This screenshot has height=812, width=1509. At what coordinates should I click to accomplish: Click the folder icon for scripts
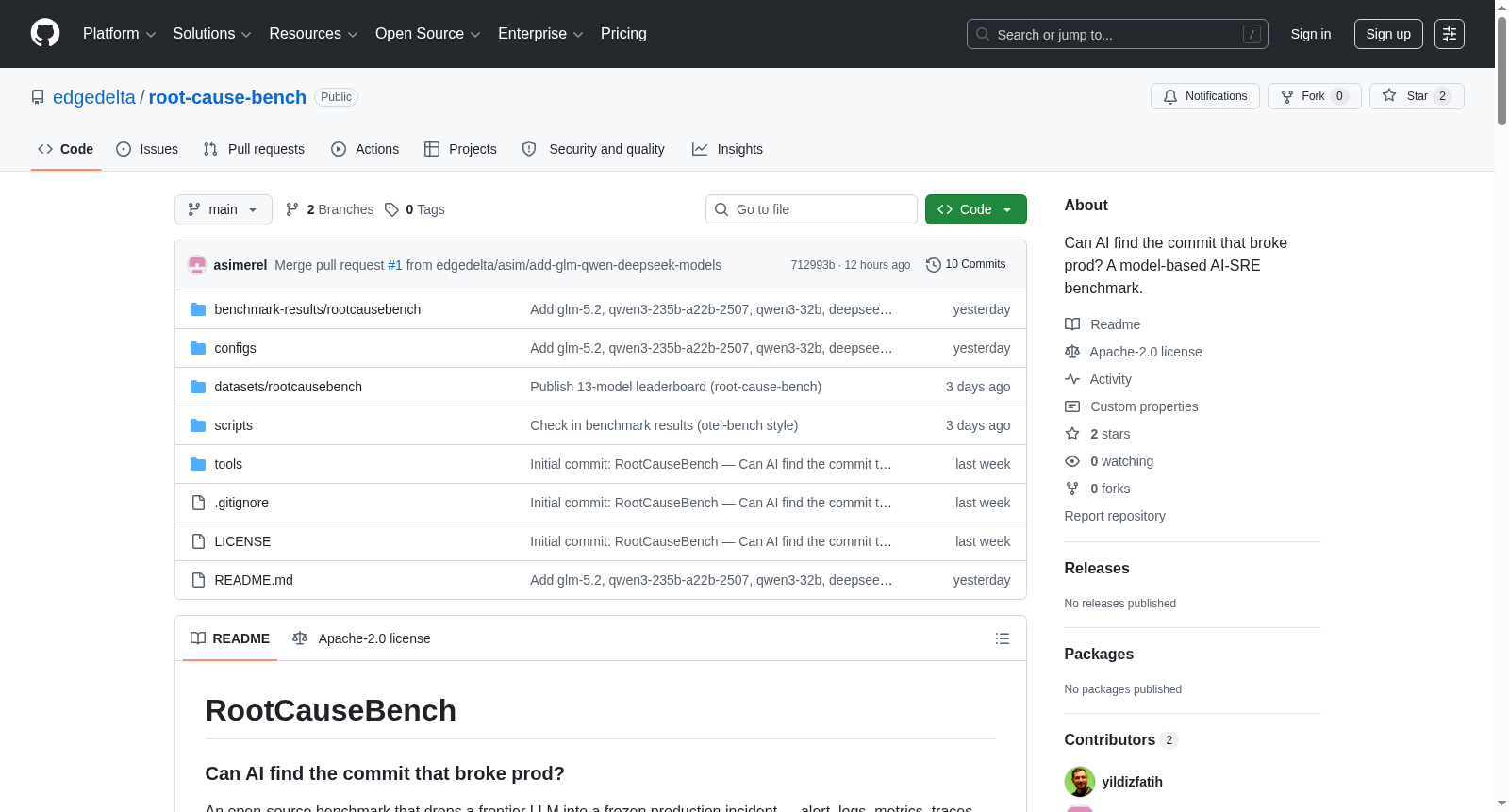198,425
